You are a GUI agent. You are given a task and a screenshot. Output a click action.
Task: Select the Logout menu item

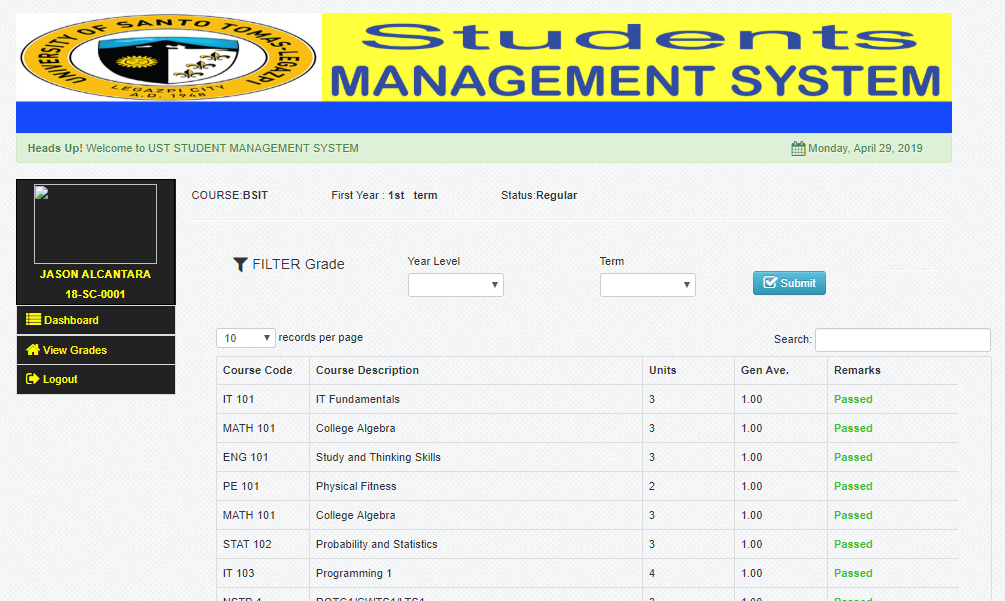click(96, 379)
